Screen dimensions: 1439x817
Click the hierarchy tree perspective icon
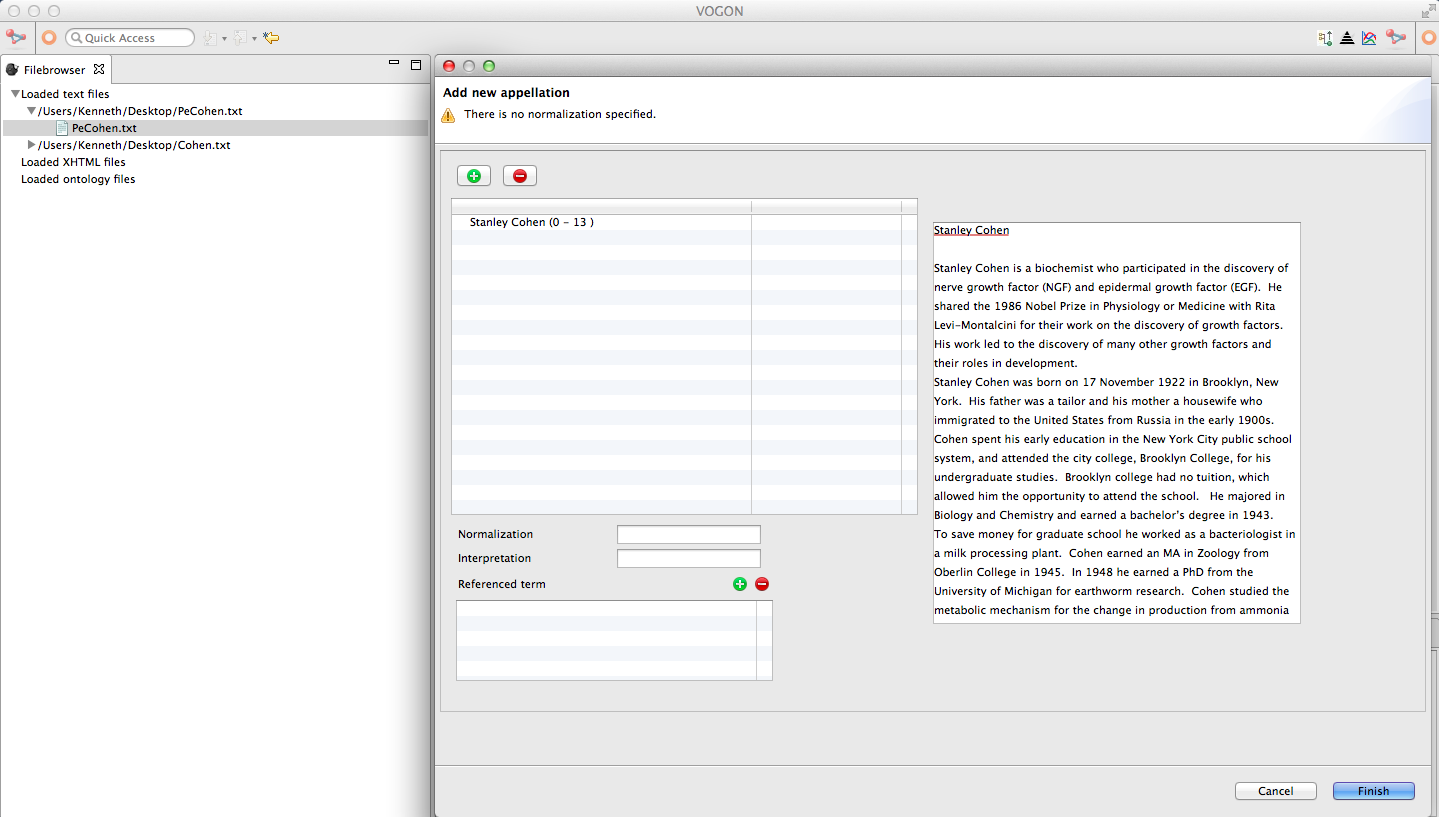pos(1326,38)
